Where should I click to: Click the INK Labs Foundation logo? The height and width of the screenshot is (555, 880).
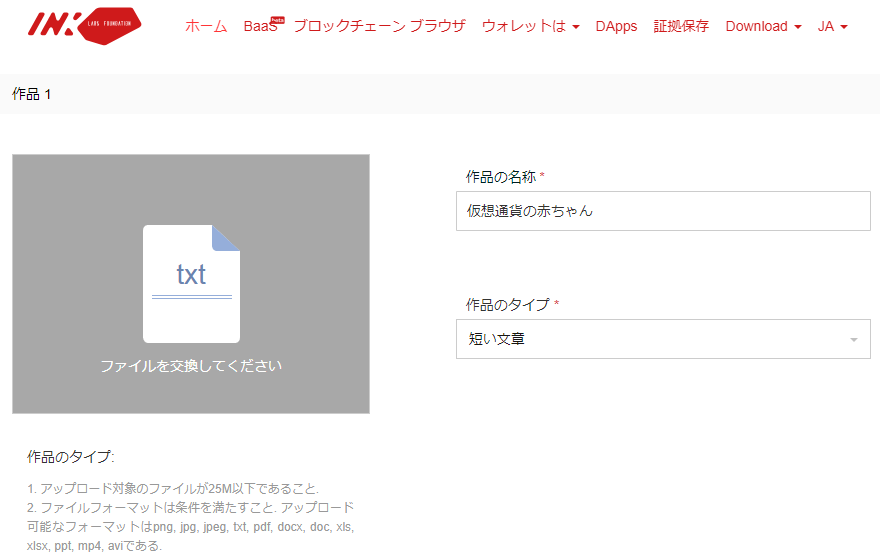click(x=84, y=25)
